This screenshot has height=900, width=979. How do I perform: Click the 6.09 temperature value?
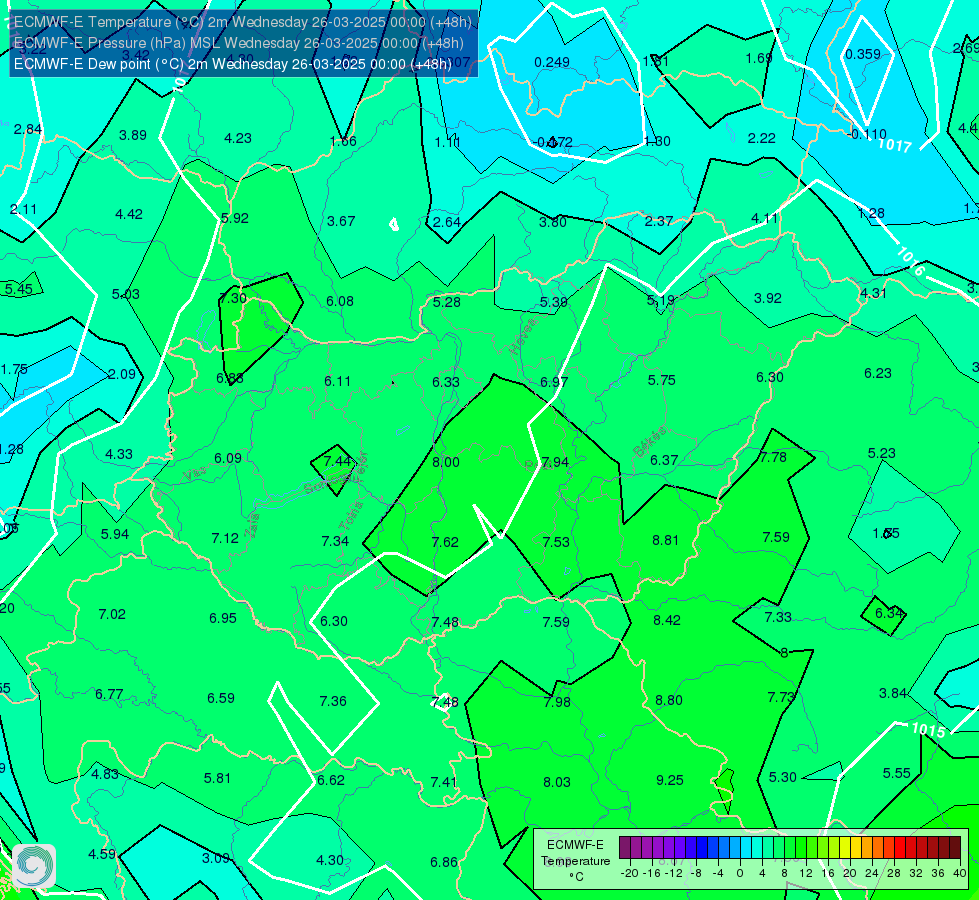(x=228, y=458)
